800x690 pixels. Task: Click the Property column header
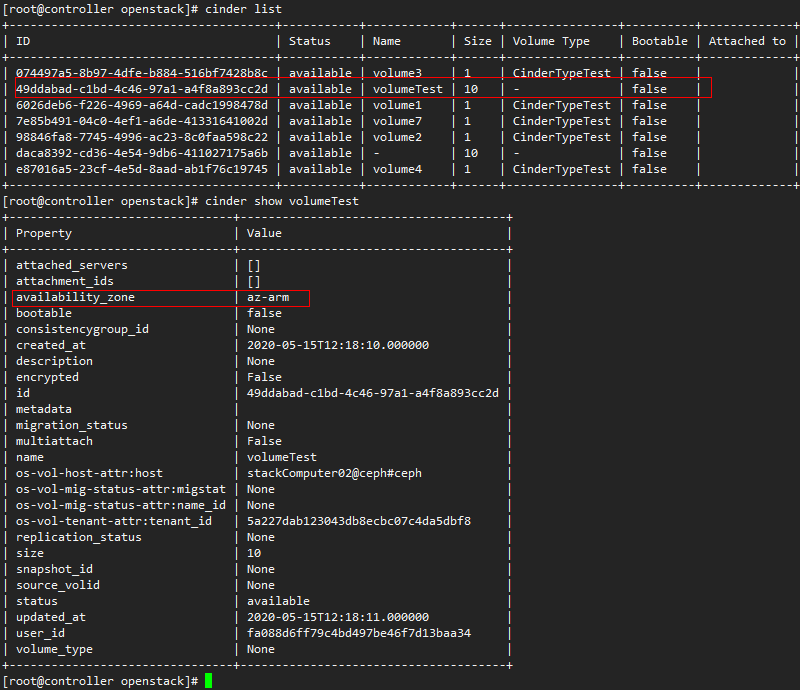click(x=44, y=233)
